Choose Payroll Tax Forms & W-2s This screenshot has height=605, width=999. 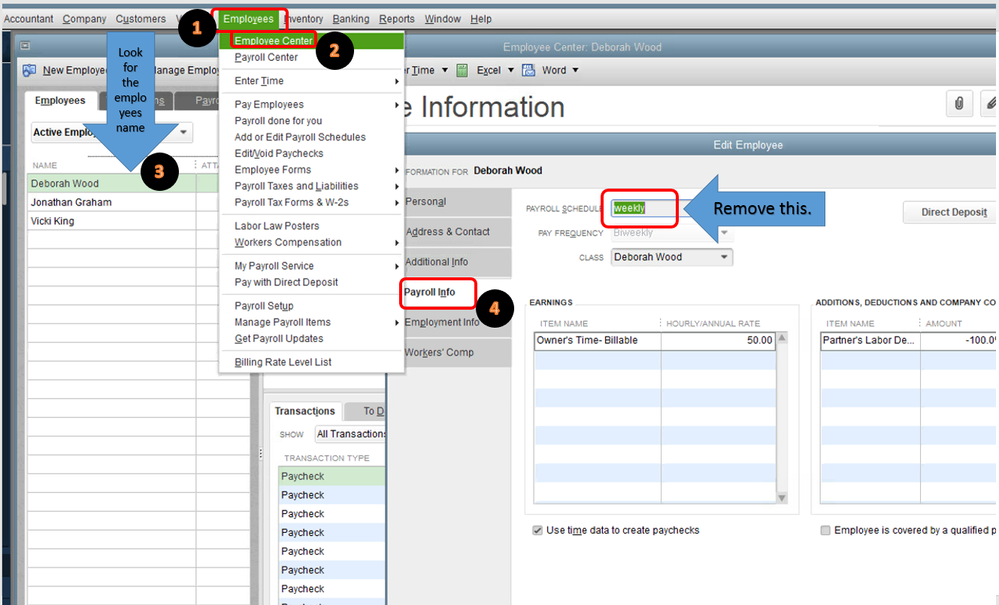pos(291,203)
